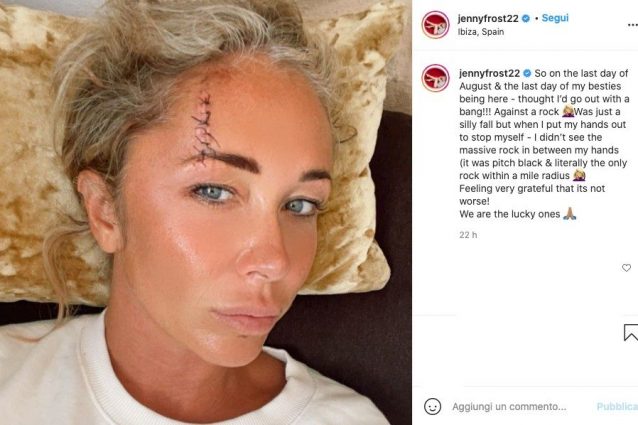638x425 pixels.
Task: Open the three-dots more options menu
Action: tap(632, 25)
